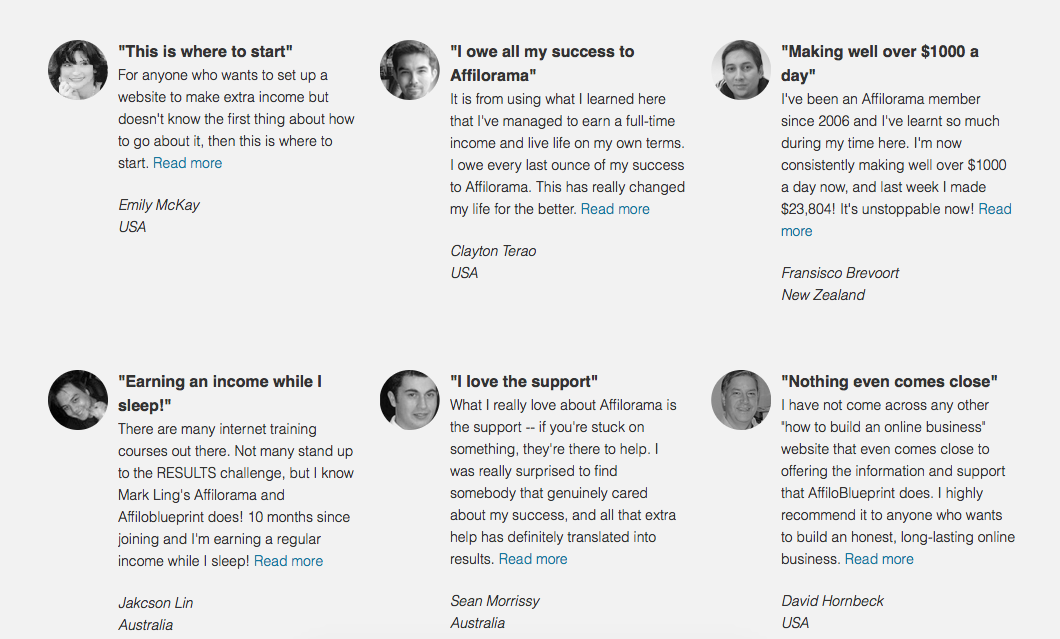Click the "This is where to start" heading
The width and height of the screenshot is (1060, 639).
[x=206, y=51]
